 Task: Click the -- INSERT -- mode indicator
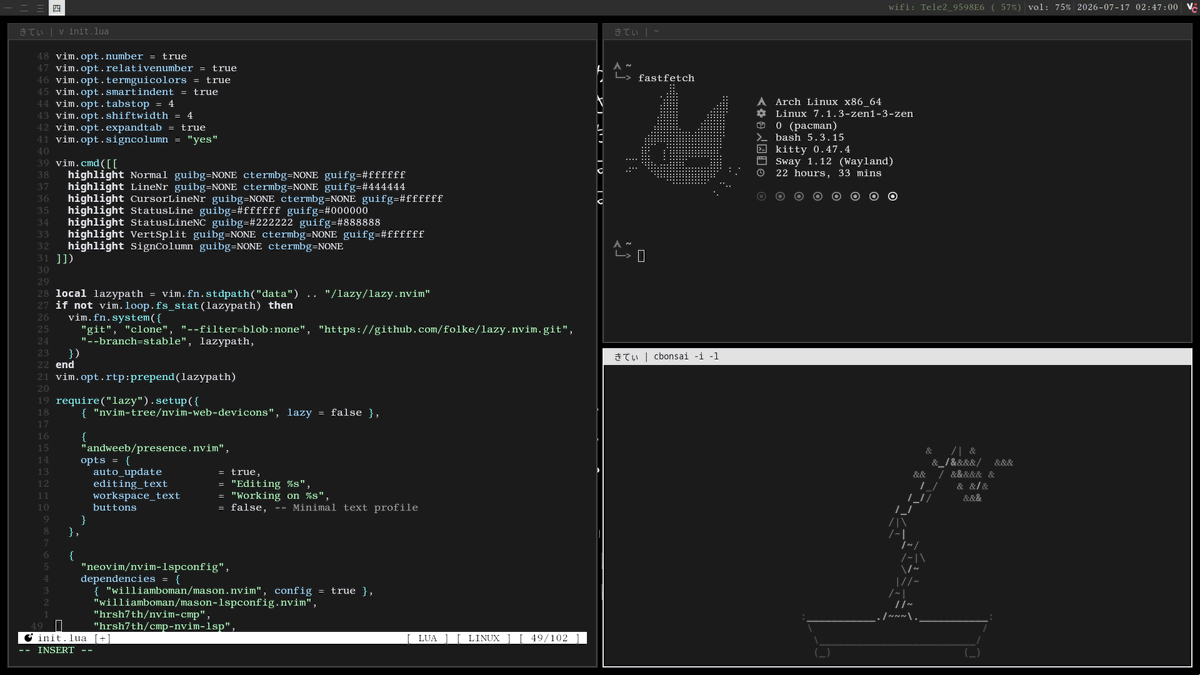pyautogui.click(x=56, y=650)
